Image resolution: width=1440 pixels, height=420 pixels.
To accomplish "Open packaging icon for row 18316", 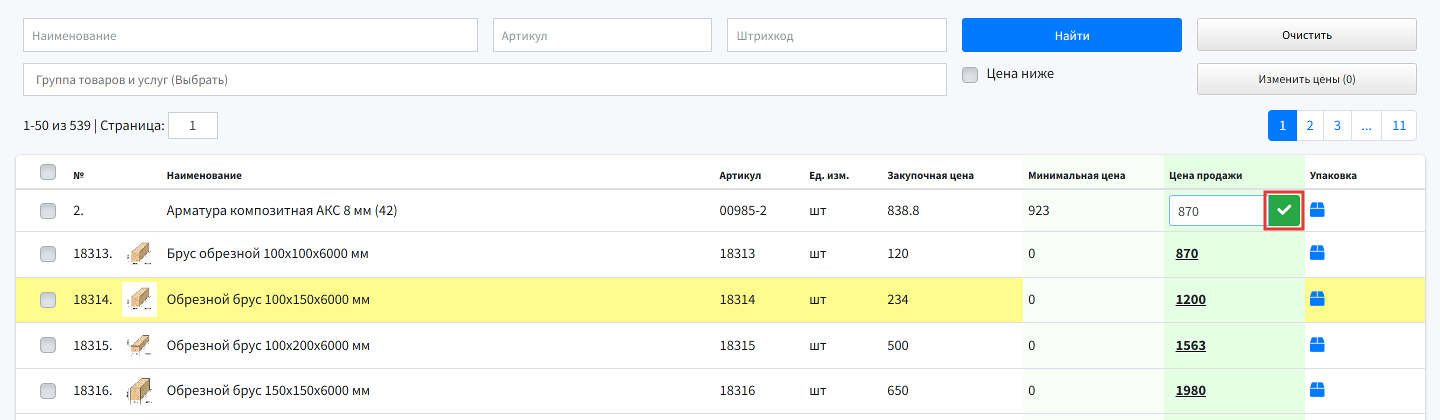I will coord(1317,390).
